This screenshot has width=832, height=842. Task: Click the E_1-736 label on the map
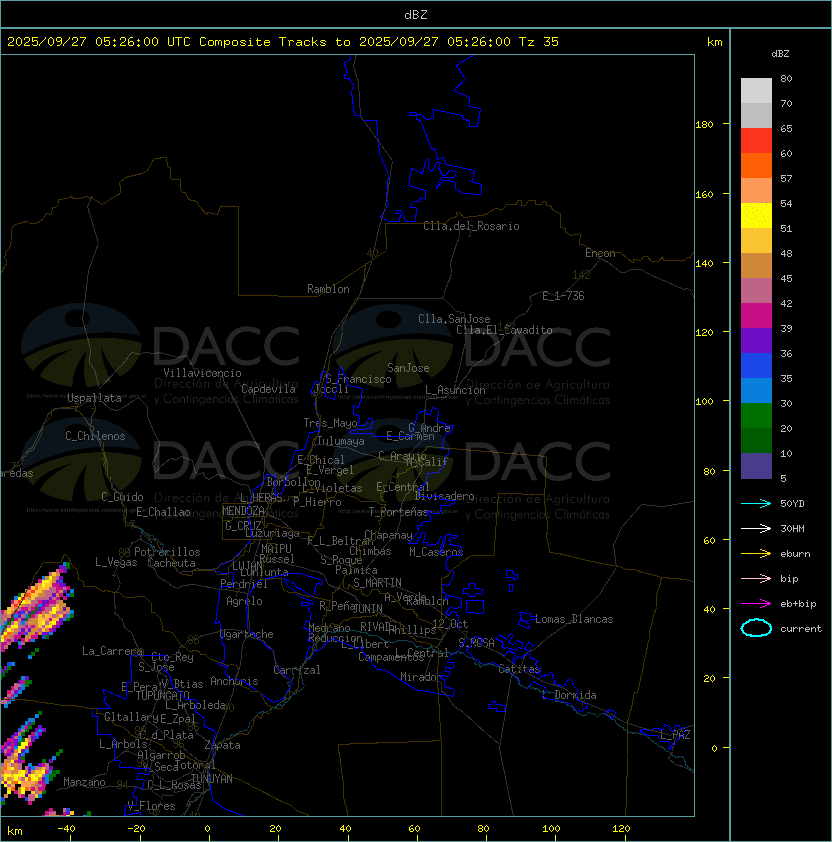tap(563, 296)
